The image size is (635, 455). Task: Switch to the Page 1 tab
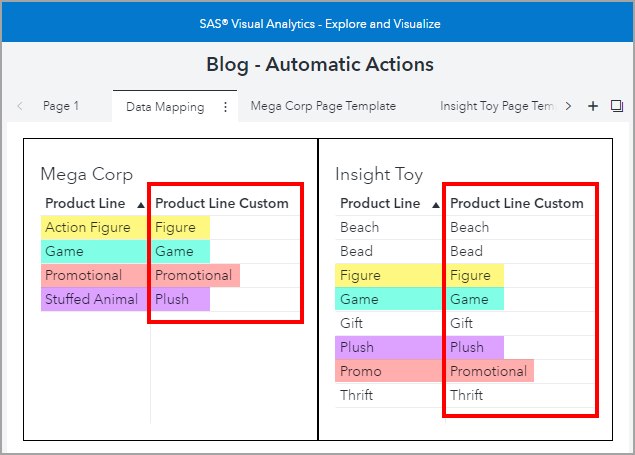pyautogui.click(x=60, y=106)
